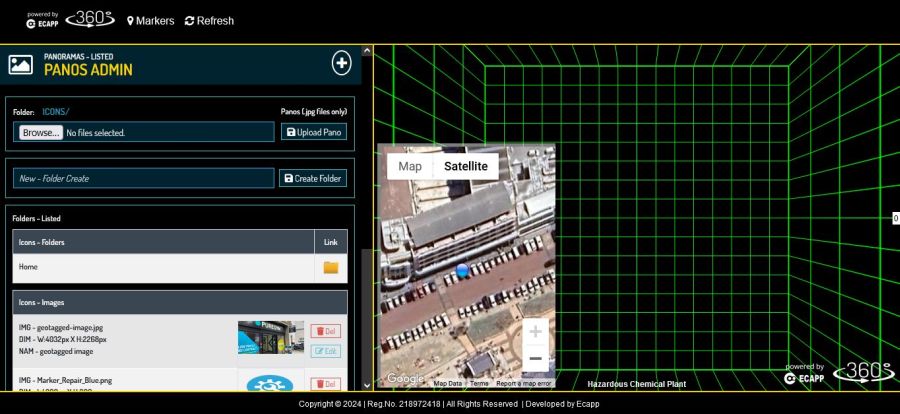Image resolution: width=900 pixels, height=414 pixels.
Task: Click the ECAPP 360 logo in viewer
Action: click(x=839, y=373)
